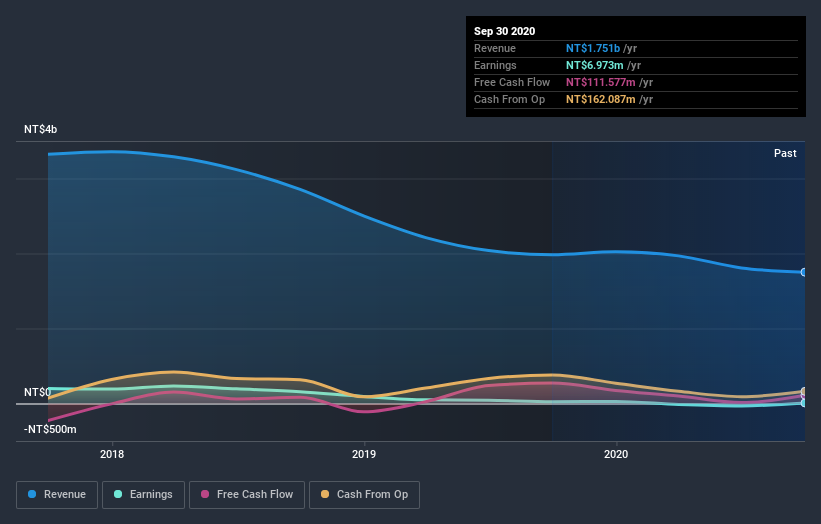Viewport: 821px width, 524px height.
Task: Click the Revenue row label in tooltip
Action: point(495,48)
